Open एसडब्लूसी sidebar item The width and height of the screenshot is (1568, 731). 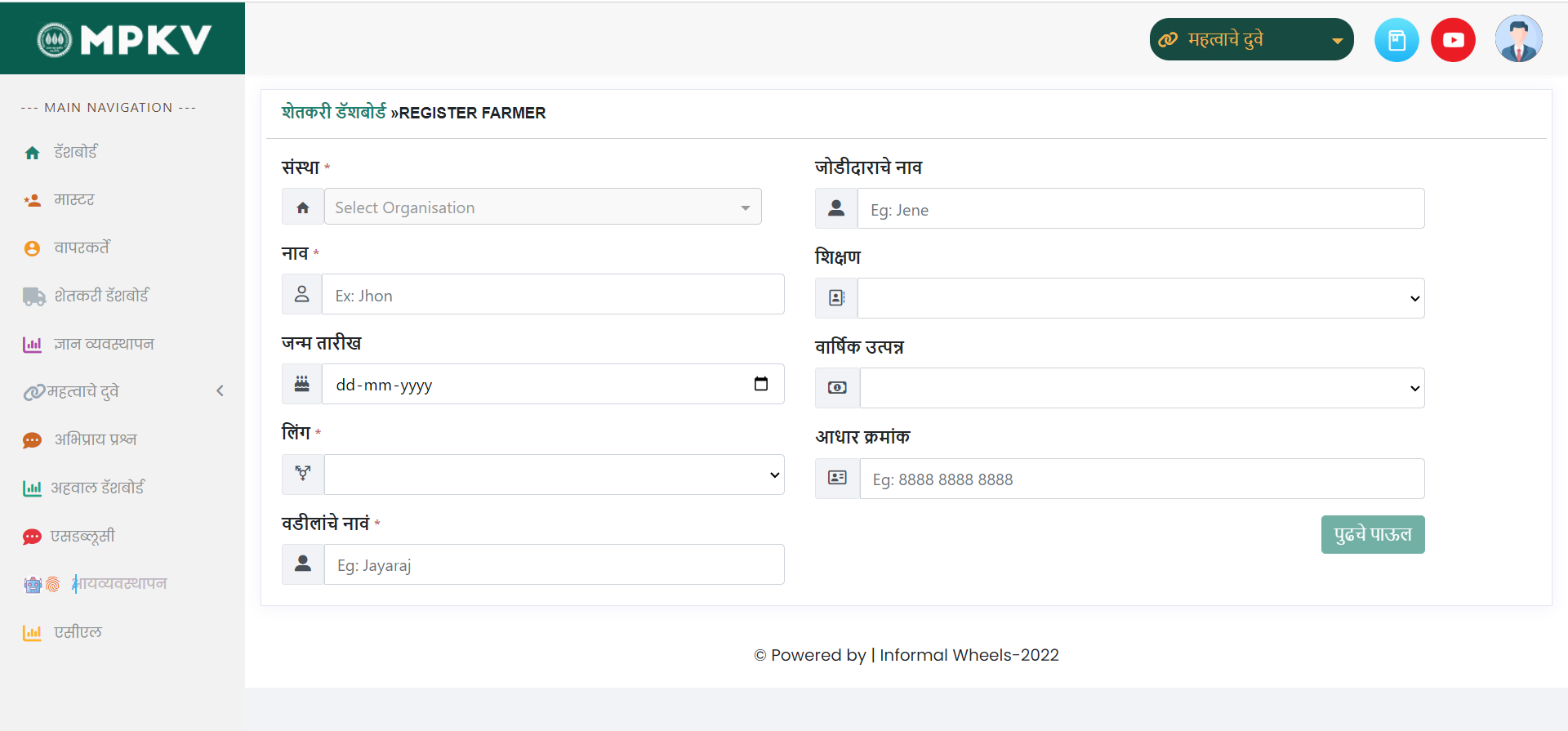coord(82,536)
